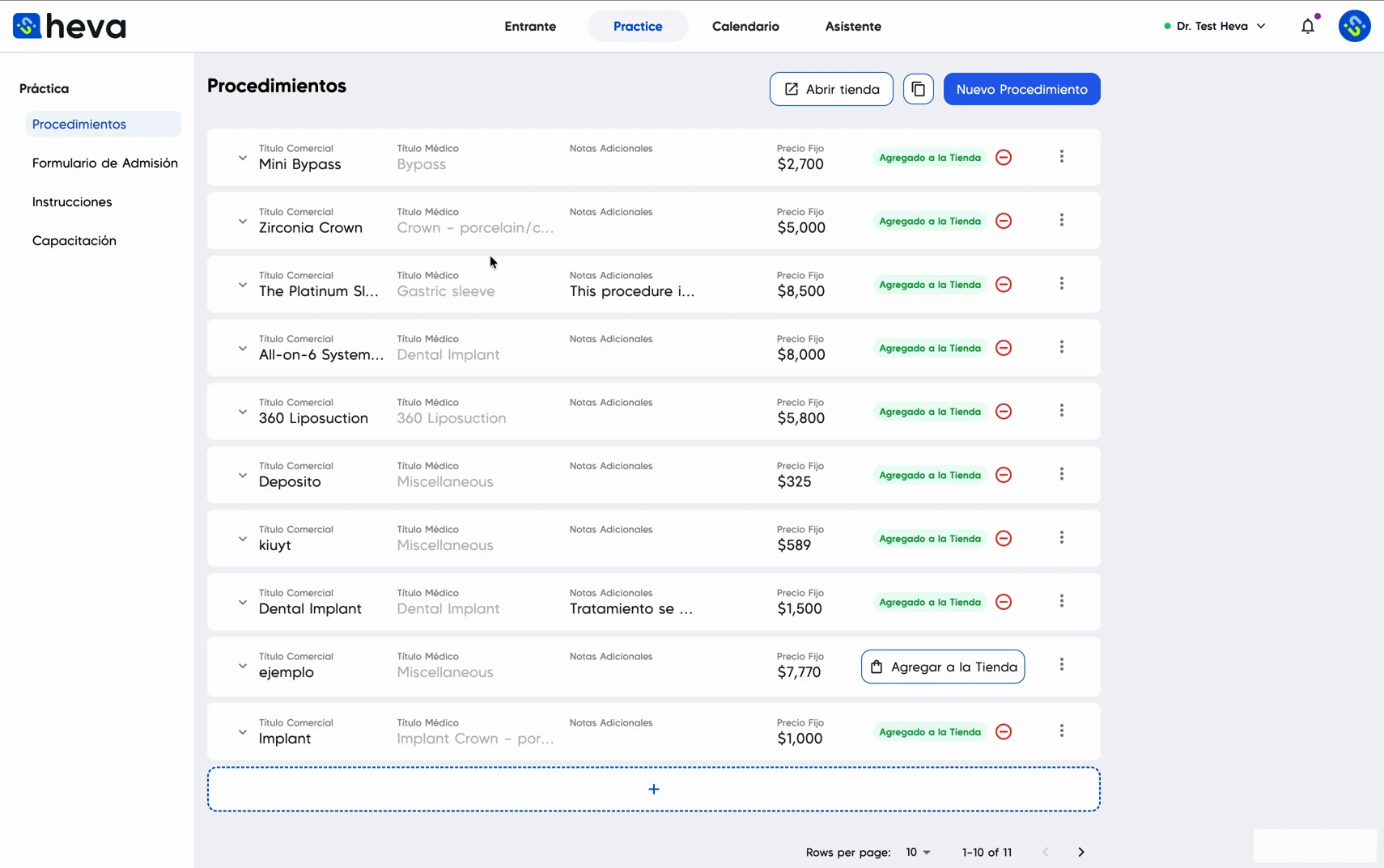Go to the next page of procedures
The width and height of the screenshot is (1384, 868).
point(1081,852)
